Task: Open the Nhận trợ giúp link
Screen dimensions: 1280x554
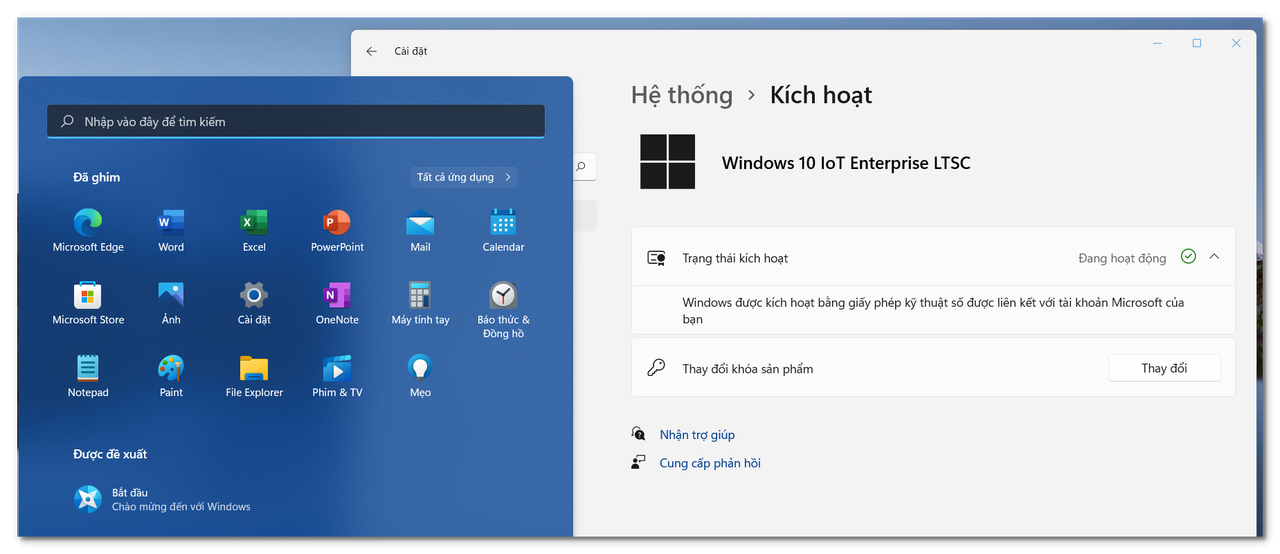Action: click(697, 435)
